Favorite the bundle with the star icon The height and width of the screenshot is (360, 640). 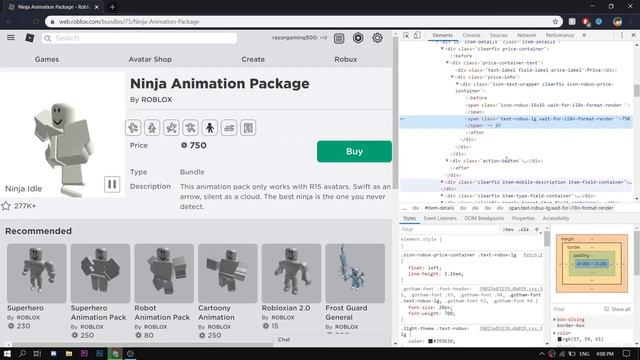pos(6,206)
